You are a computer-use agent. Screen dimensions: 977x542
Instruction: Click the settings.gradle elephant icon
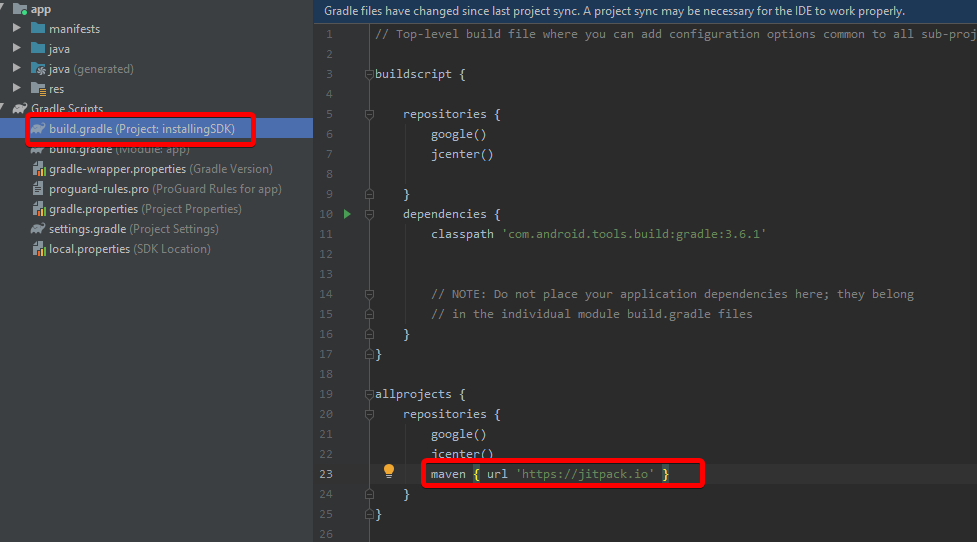point(38,229)
